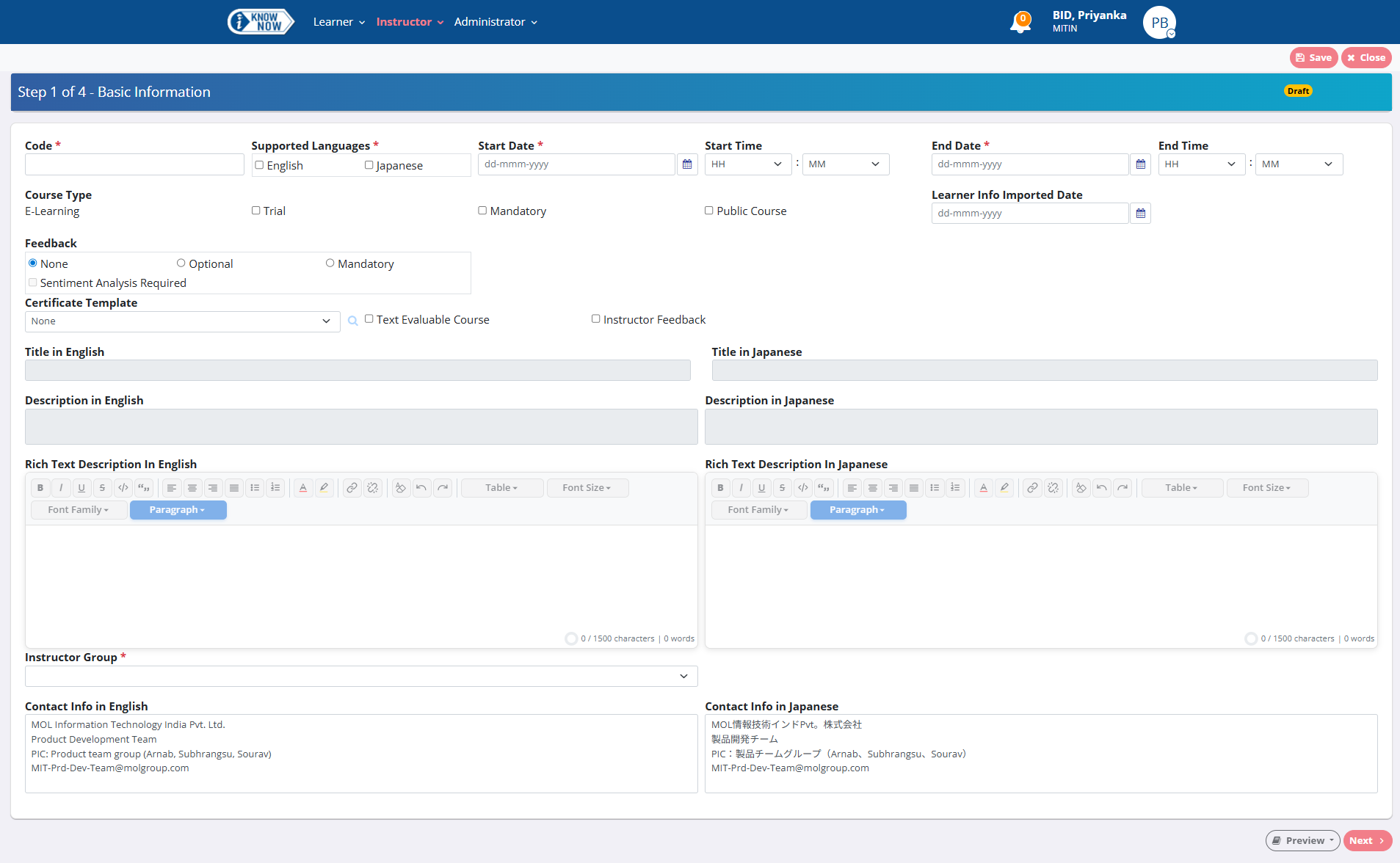This screenshot has height=863, width=1400.
Task: Select the Optional feedback radio button
Action: click(x=181, y=263)
